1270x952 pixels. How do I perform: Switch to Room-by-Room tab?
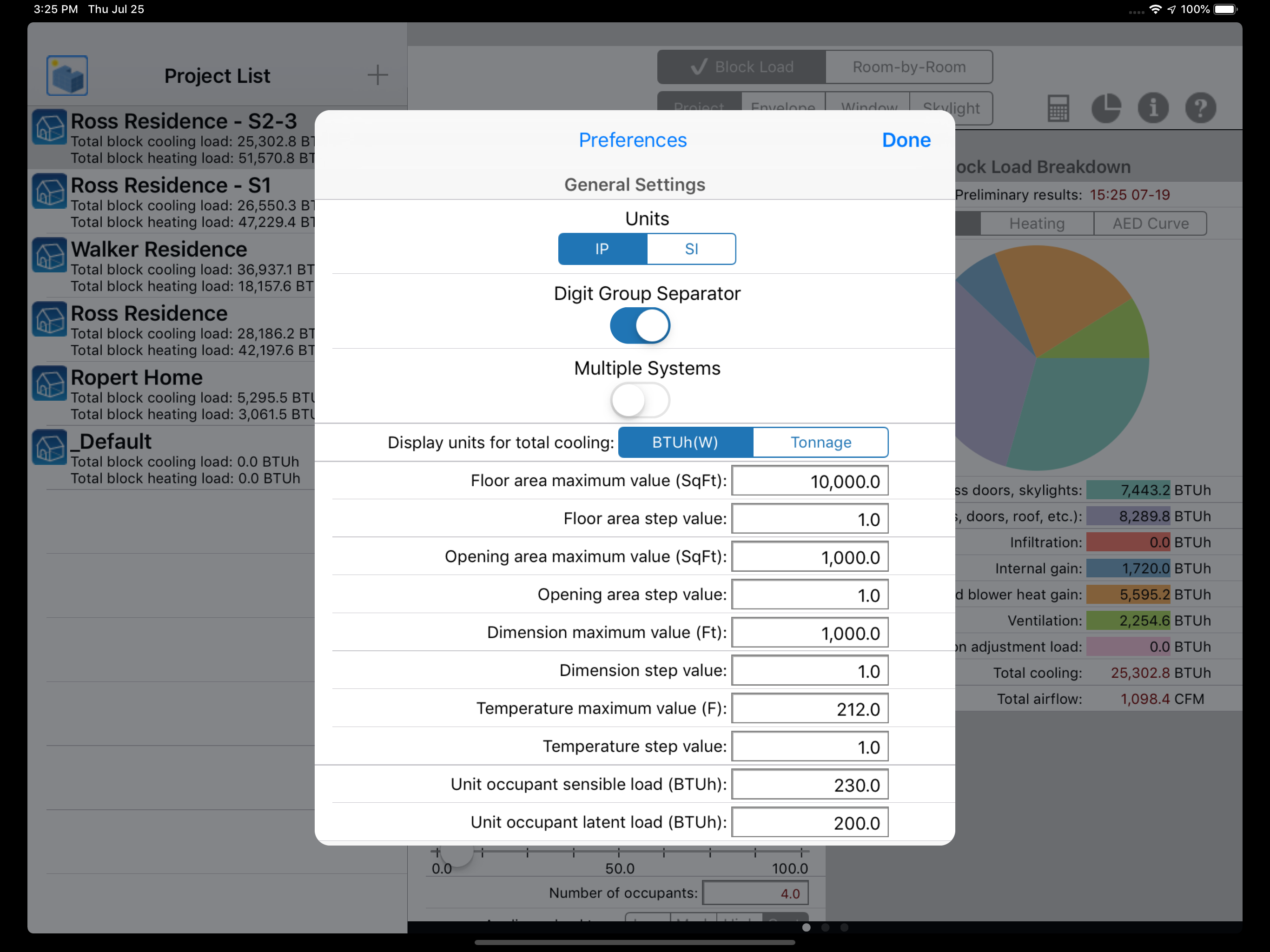click(908, 67)
